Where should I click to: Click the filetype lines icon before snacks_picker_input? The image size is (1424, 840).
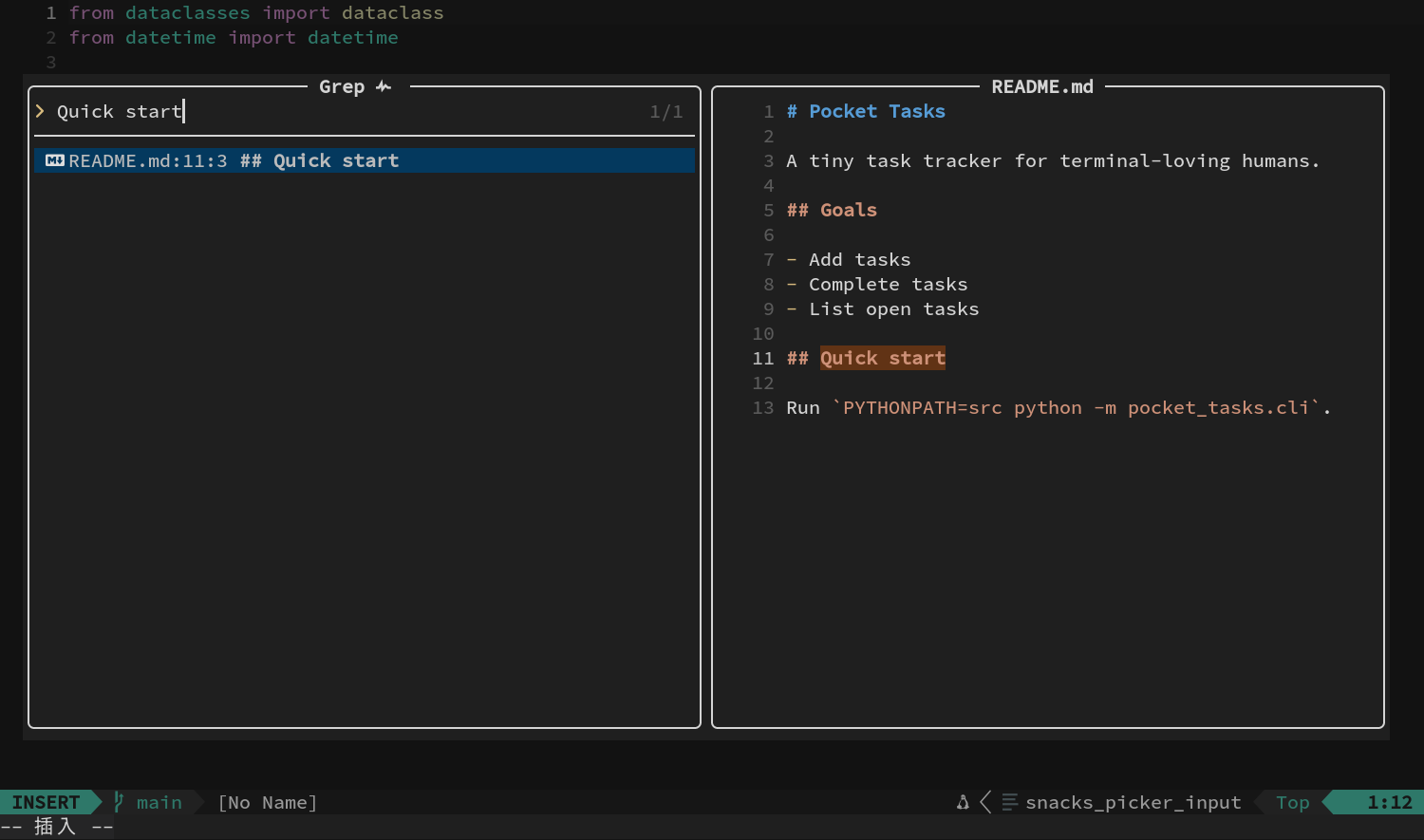click(1009, 802)
